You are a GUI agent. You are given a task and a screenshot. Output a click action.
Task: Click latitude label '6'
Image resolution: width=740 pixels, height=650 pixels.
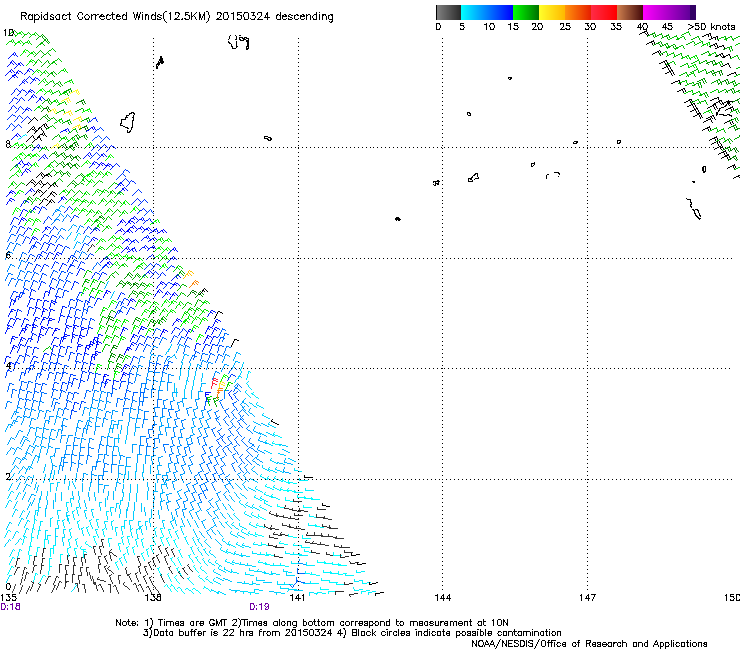8,255
